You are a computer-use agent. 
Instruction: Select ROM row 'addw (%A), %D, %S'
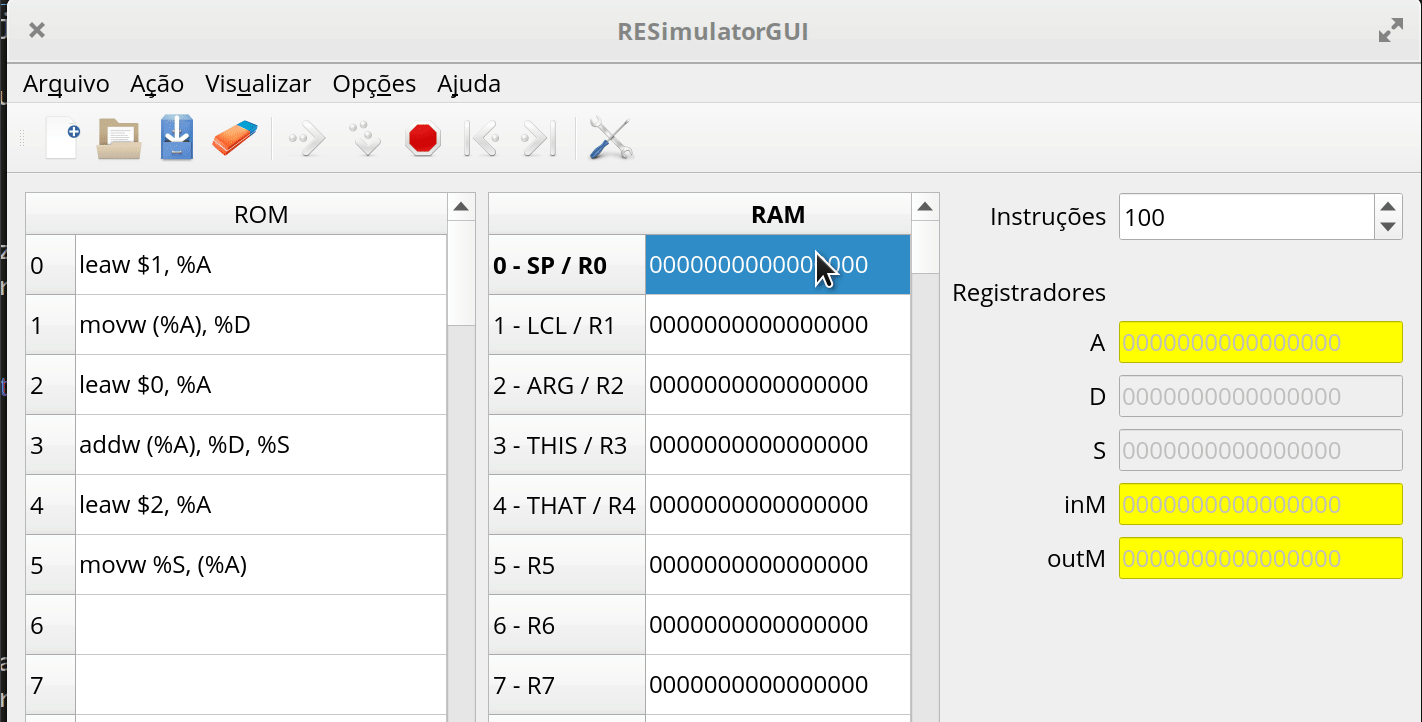(x=260, y=445)
